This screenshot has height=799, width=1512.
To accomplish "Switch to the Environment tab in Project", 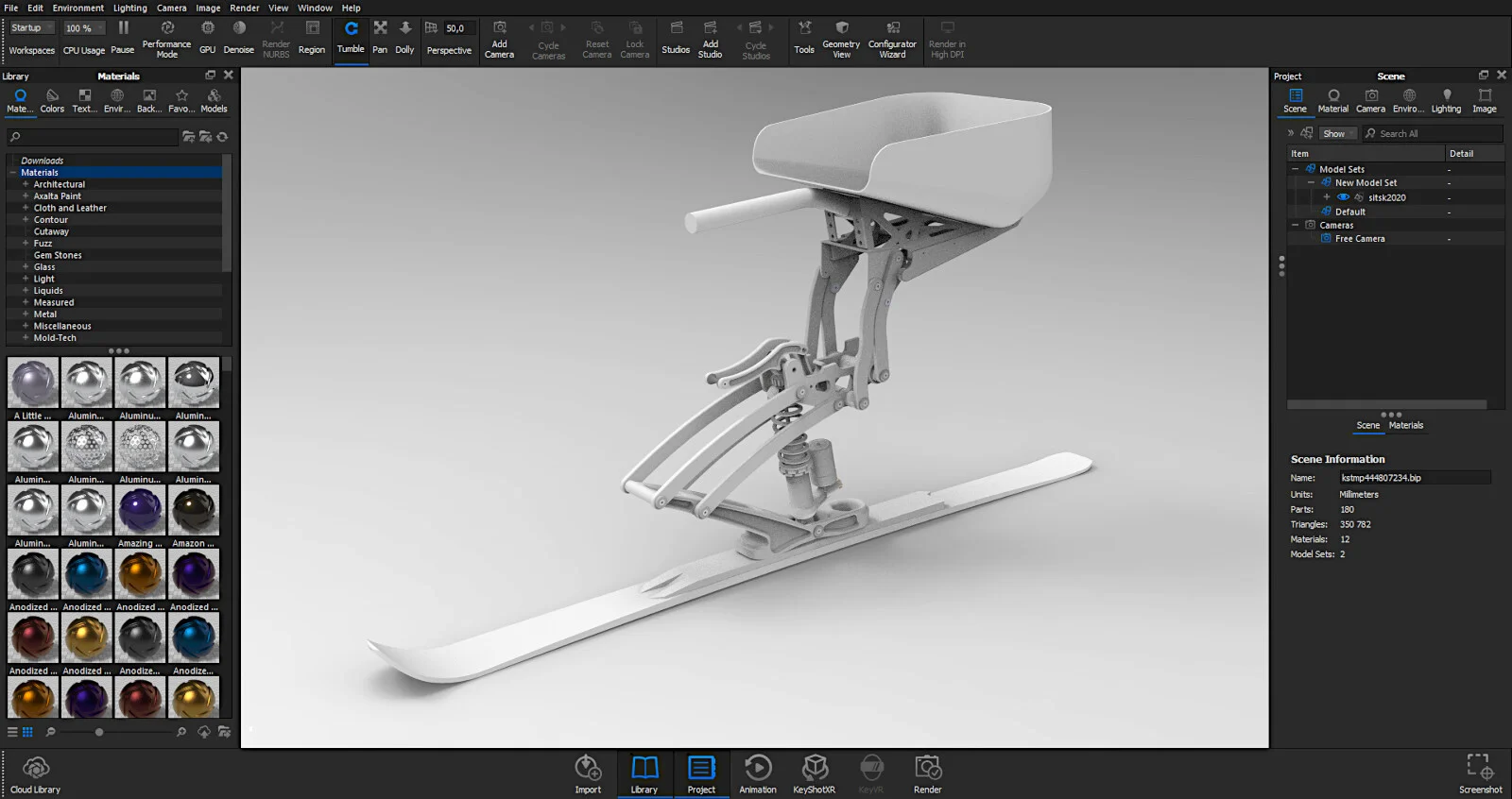I will pos(1408,99).
